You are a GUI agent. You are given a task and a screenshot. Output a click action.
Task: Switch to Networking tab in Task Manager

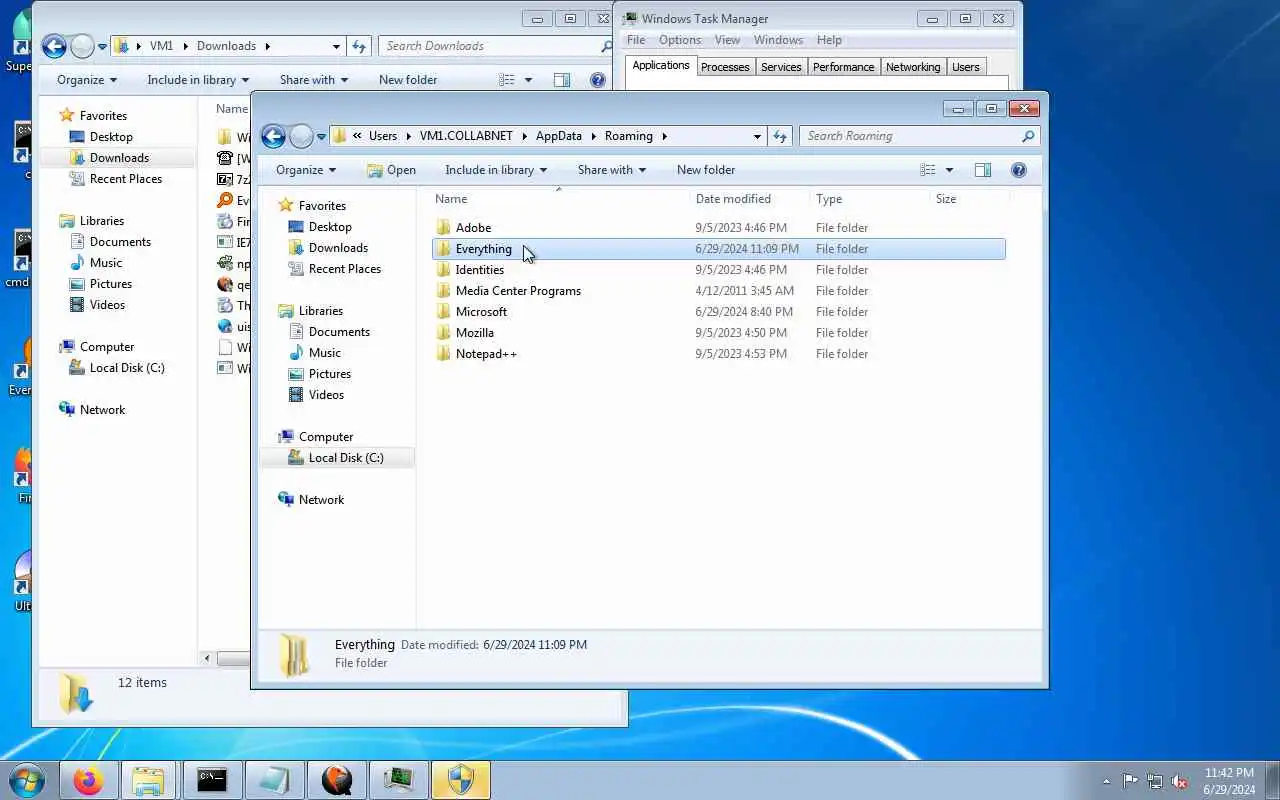pyautogui.click(x=913, y=67)
